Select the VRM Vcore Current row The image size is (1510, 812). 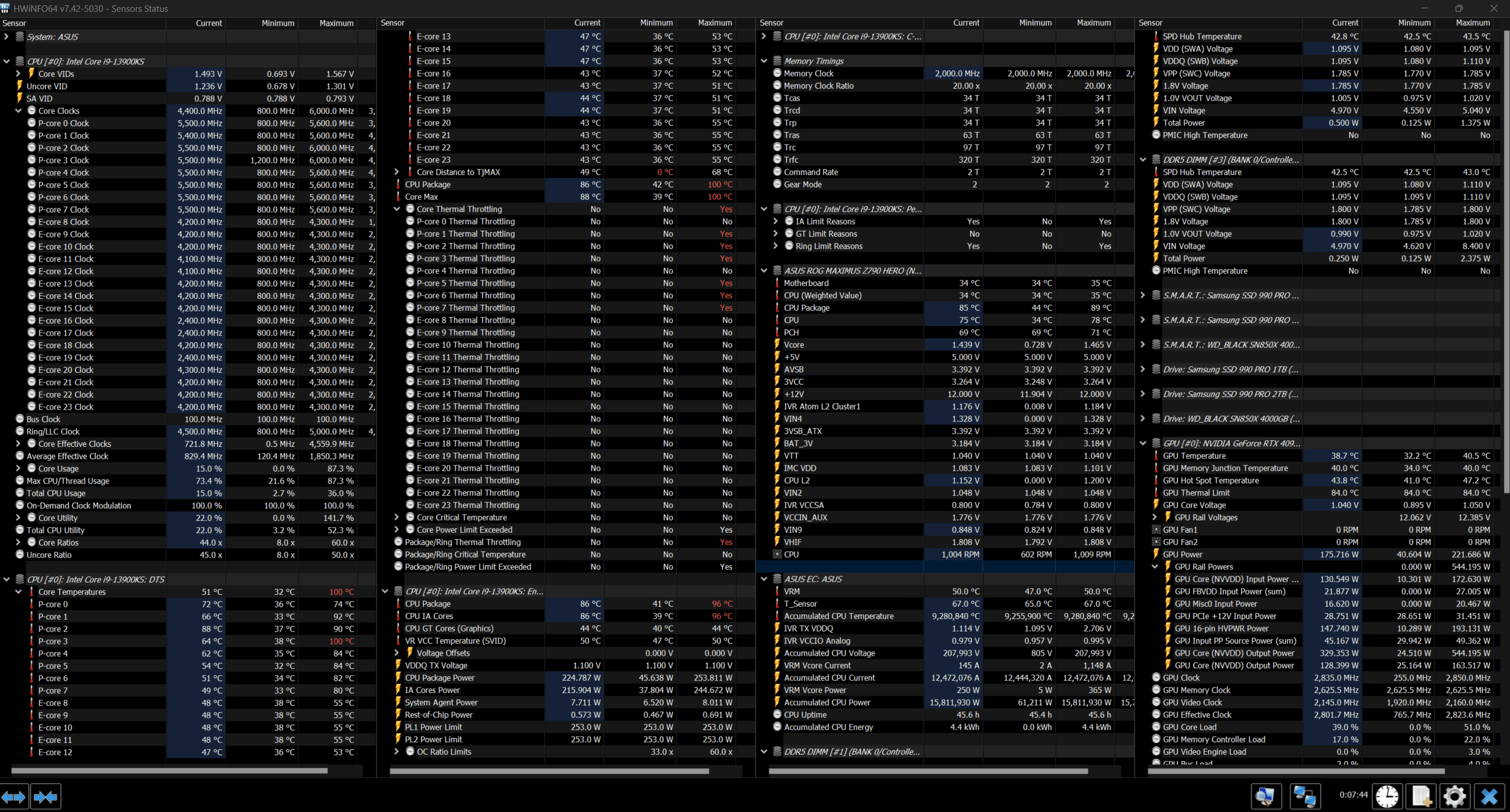[945, 665]
